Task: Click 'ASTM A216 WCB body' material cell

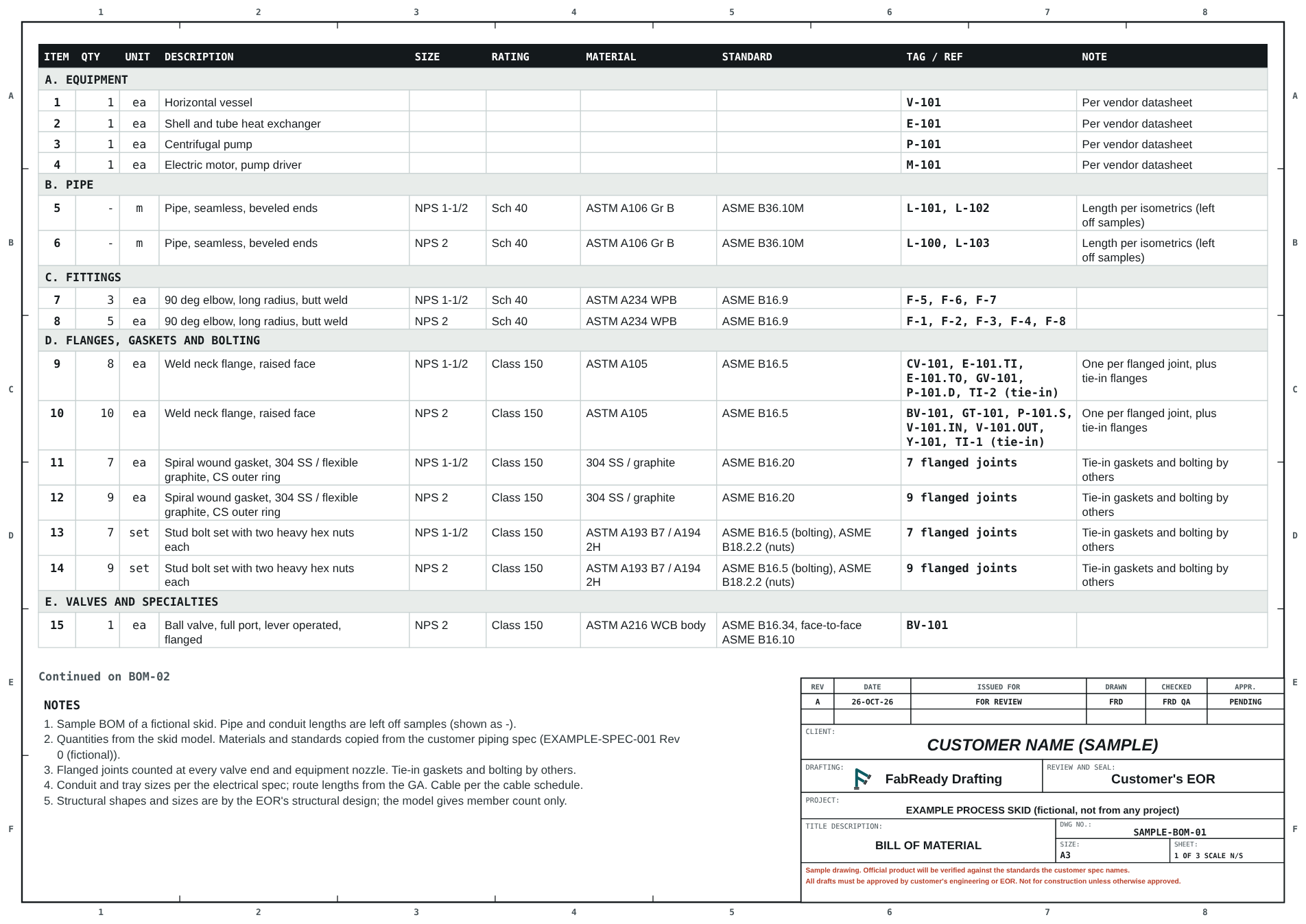Action: (x=645, y=625)
